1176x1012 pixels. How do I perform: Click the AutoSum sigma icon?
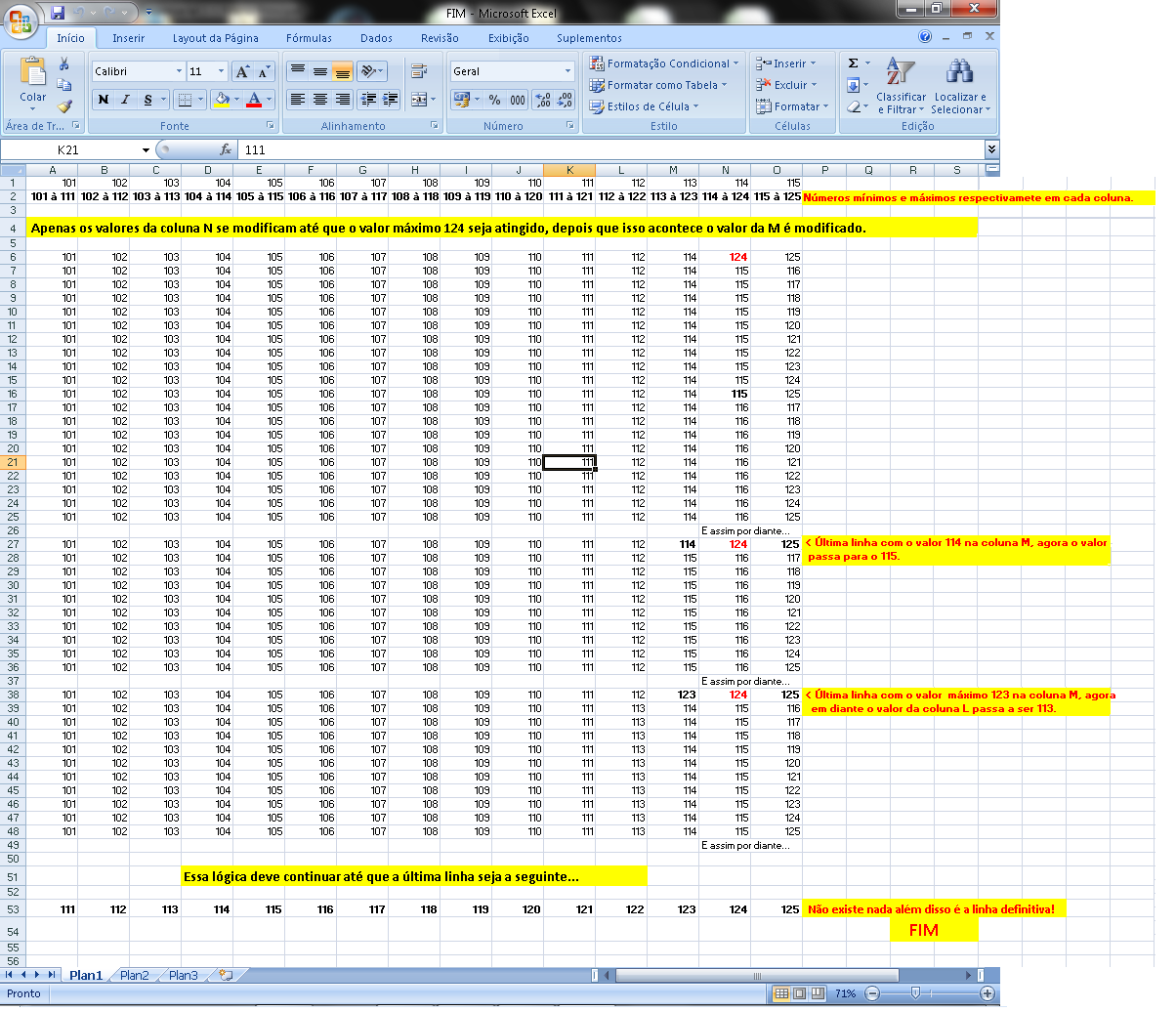coord(853,63)
